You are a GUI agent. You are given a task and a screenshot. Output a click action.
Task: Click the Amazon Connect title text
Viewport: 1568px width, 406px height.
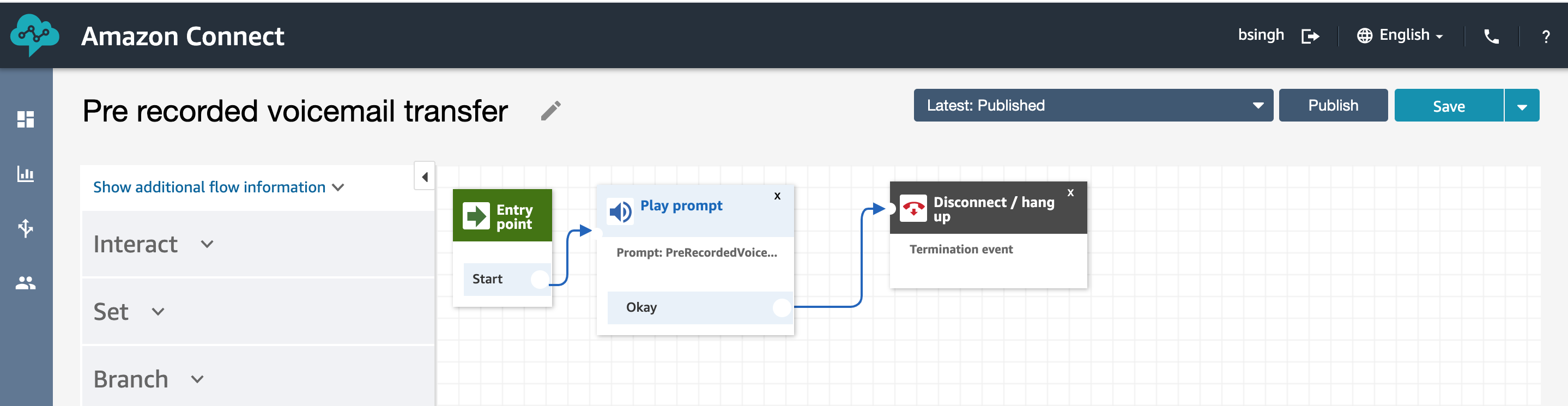[183, 37]
